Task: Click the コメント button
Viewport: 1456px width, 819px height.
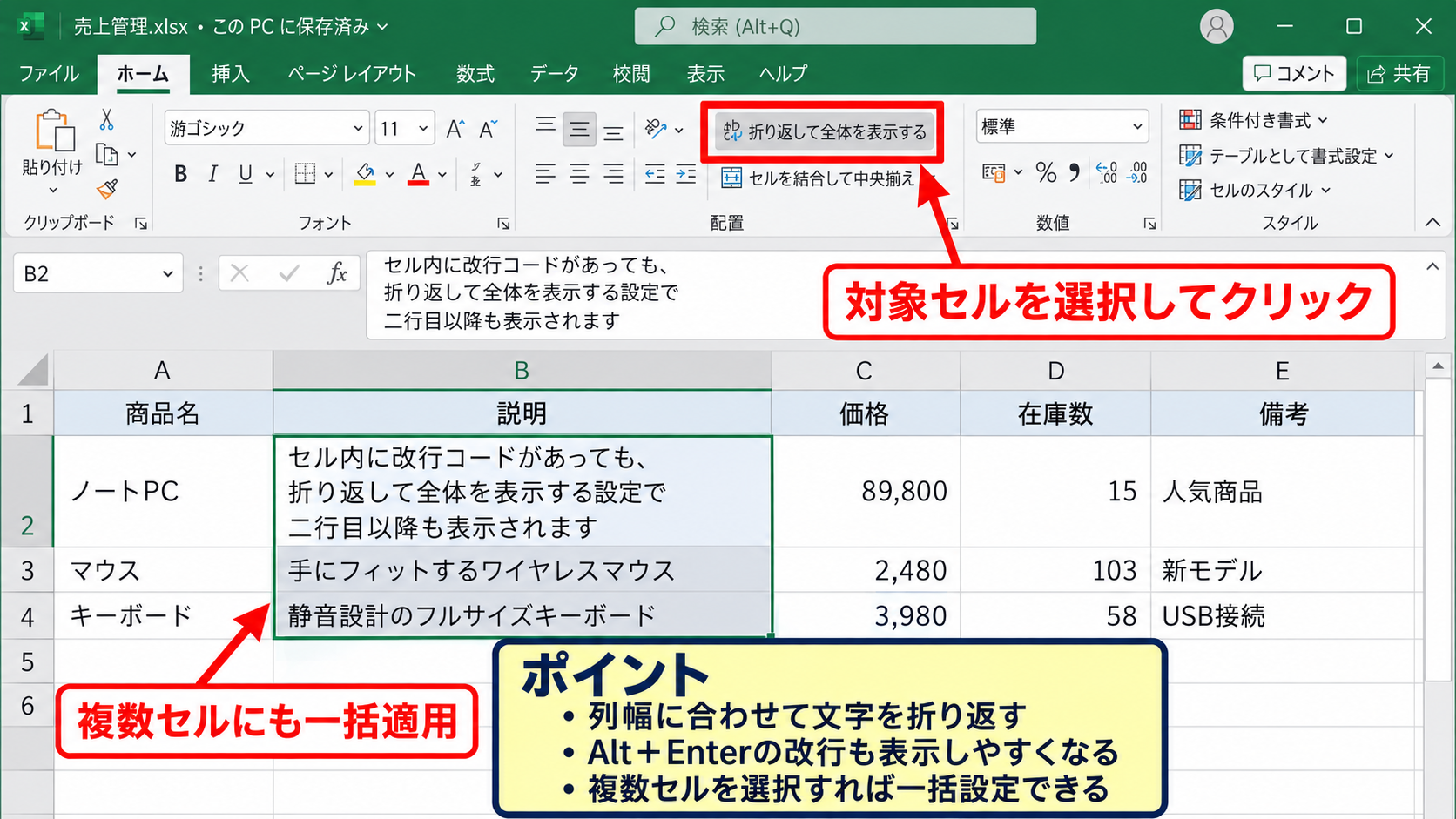Action: (x=1294, y=73)
